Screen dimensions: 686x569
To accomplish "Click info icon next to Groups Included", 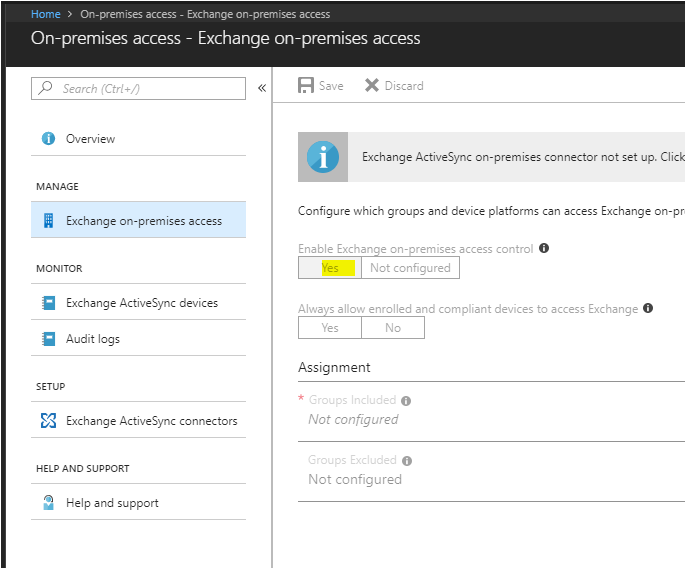I will 406,401.
